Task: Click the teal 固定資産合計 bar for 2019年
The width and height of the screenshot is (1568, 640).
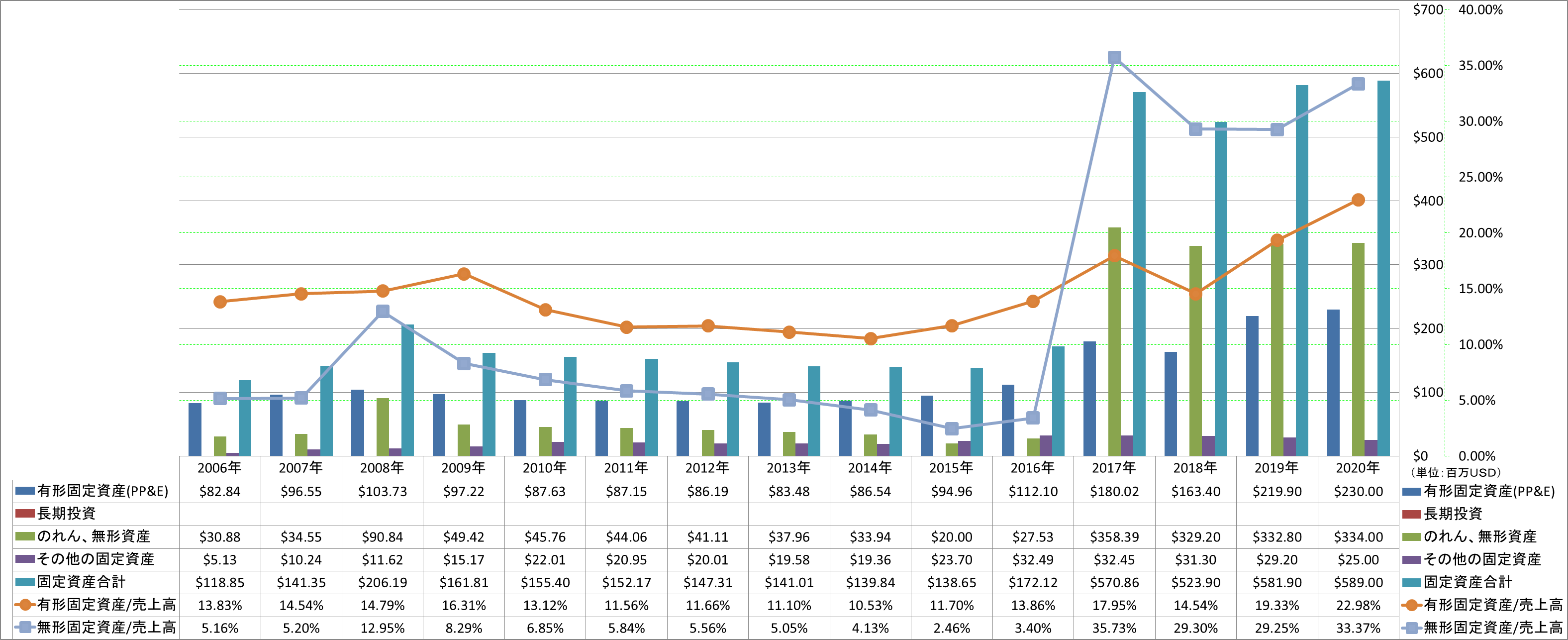Action: pyautogui.click(x=1302, y=270)
